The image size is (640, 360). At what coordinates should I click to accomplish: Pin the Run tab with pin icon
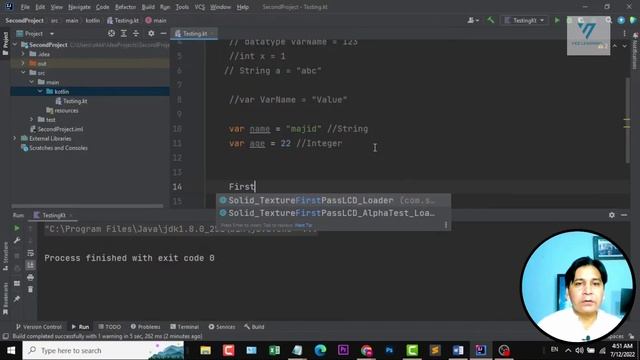(17, 299)
